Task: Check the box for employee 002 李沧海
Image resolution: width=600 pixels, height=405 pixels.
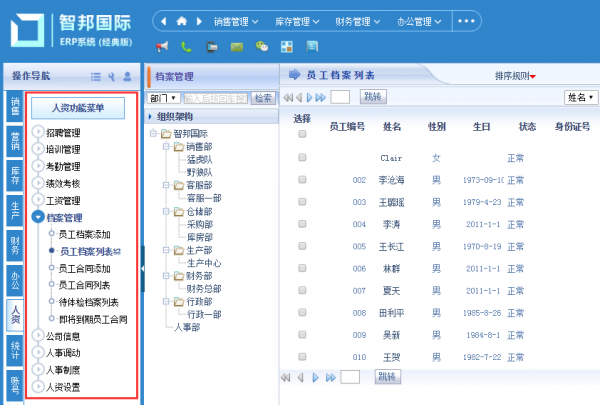Action: (302, 180)
